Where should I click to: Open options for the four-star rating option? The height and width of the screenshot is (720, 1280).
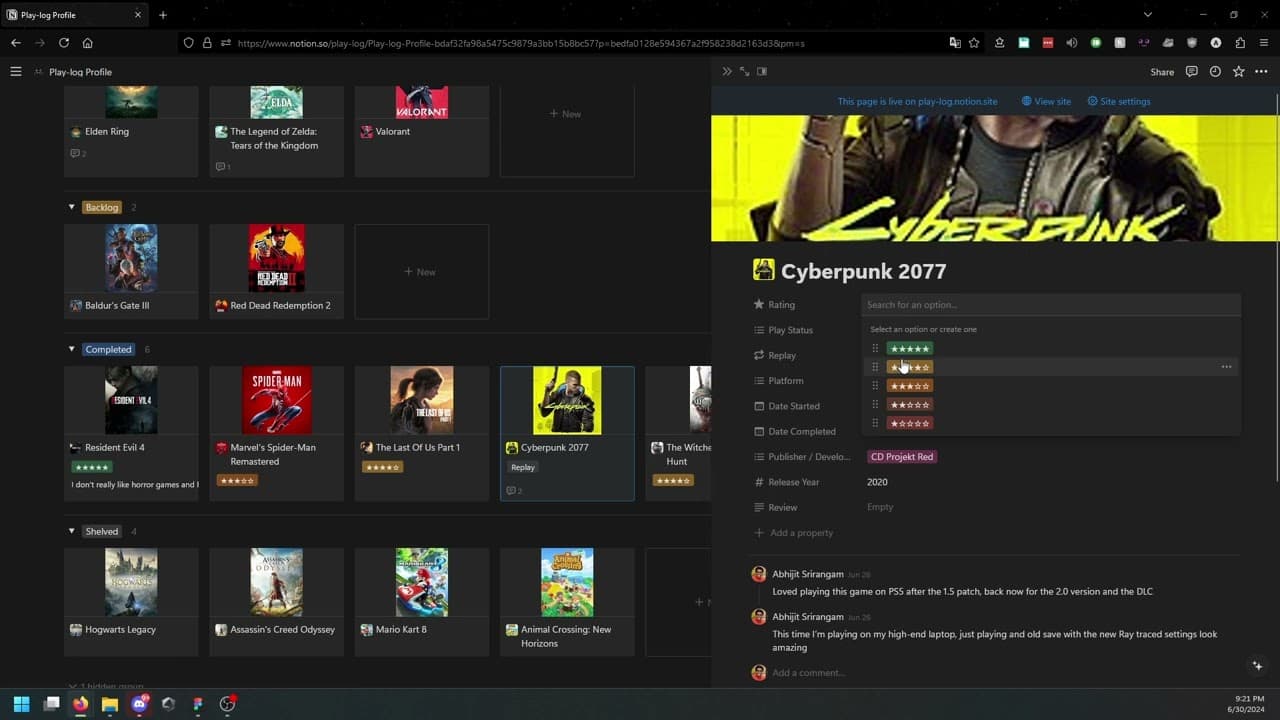tap(1226, 367)
